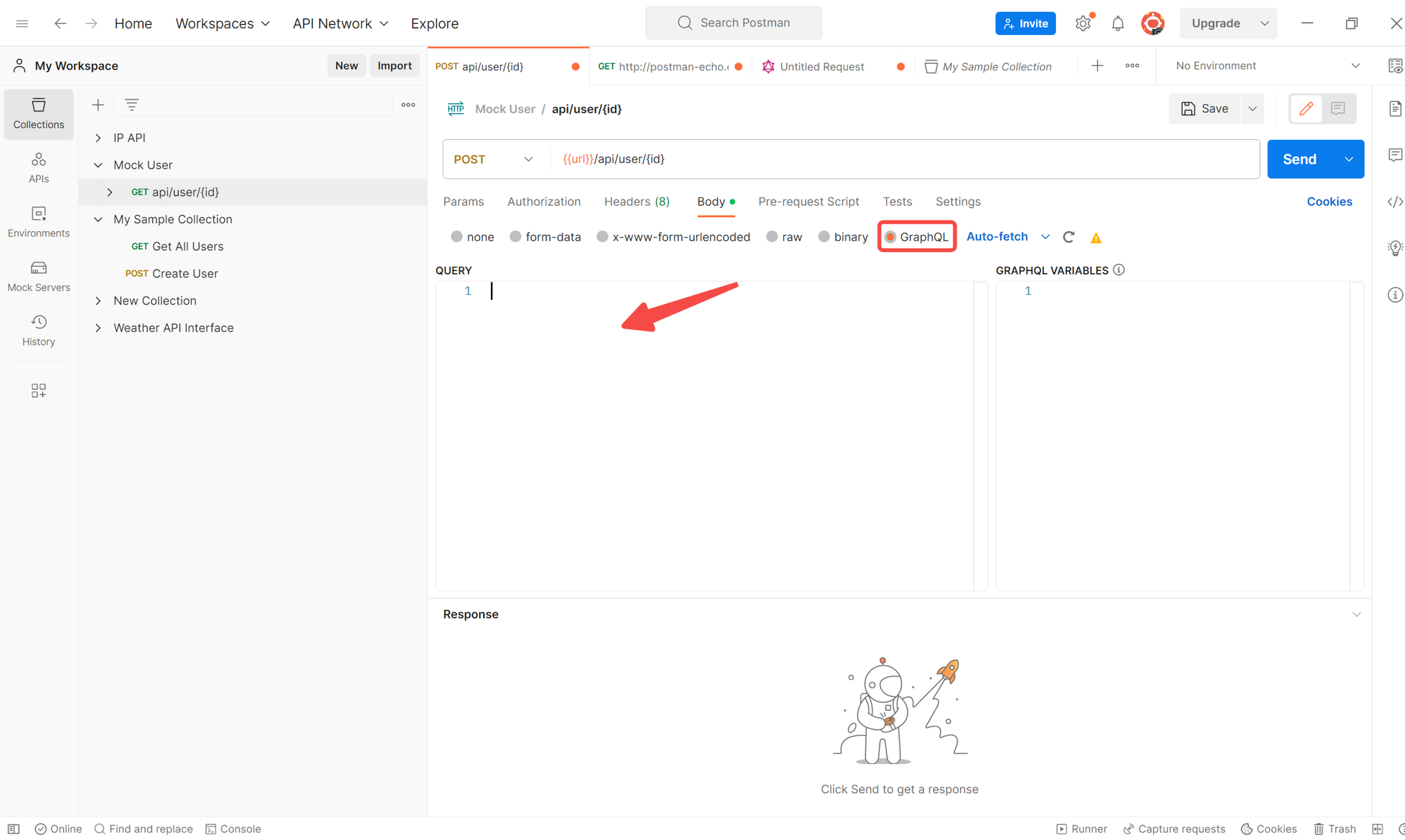Viewport: 1405px width, 840px height.
Task: Open the No Environment selector
Action: coord(1268,66)
